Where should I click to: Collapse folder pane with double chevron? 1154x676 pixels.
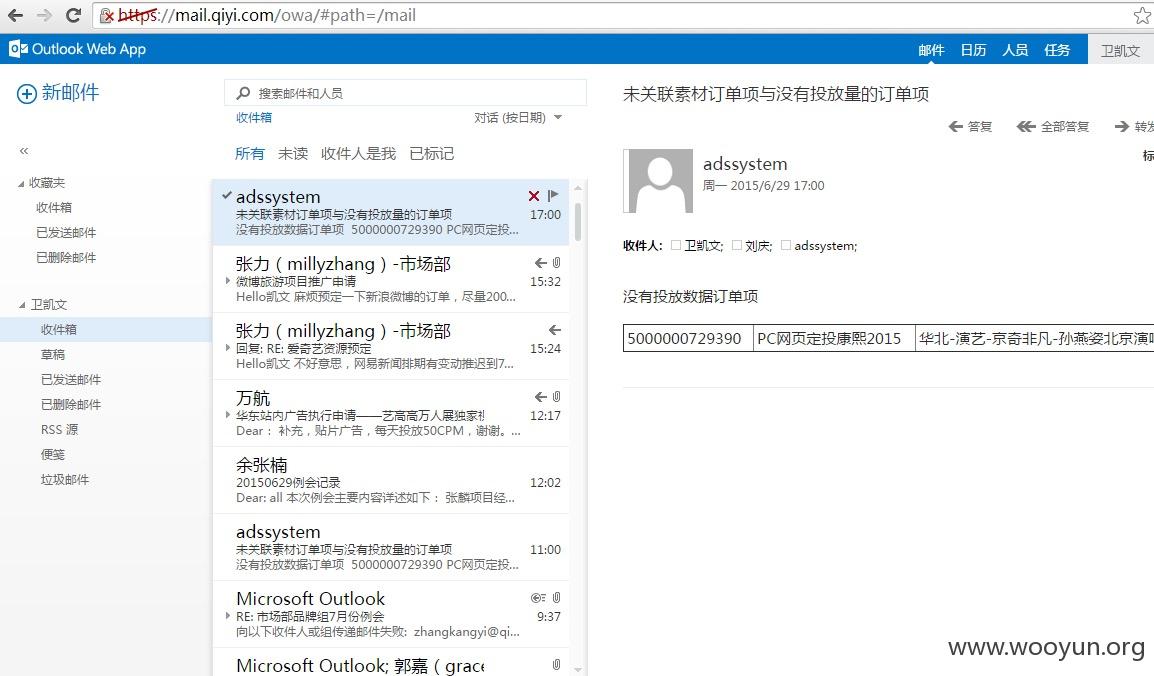point(24,151)
